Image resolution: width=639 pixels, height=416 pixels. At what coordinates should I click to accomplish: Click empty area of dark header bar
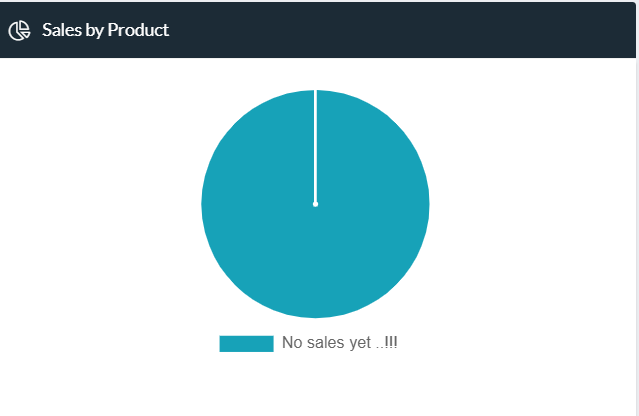(x=399, y=30)
